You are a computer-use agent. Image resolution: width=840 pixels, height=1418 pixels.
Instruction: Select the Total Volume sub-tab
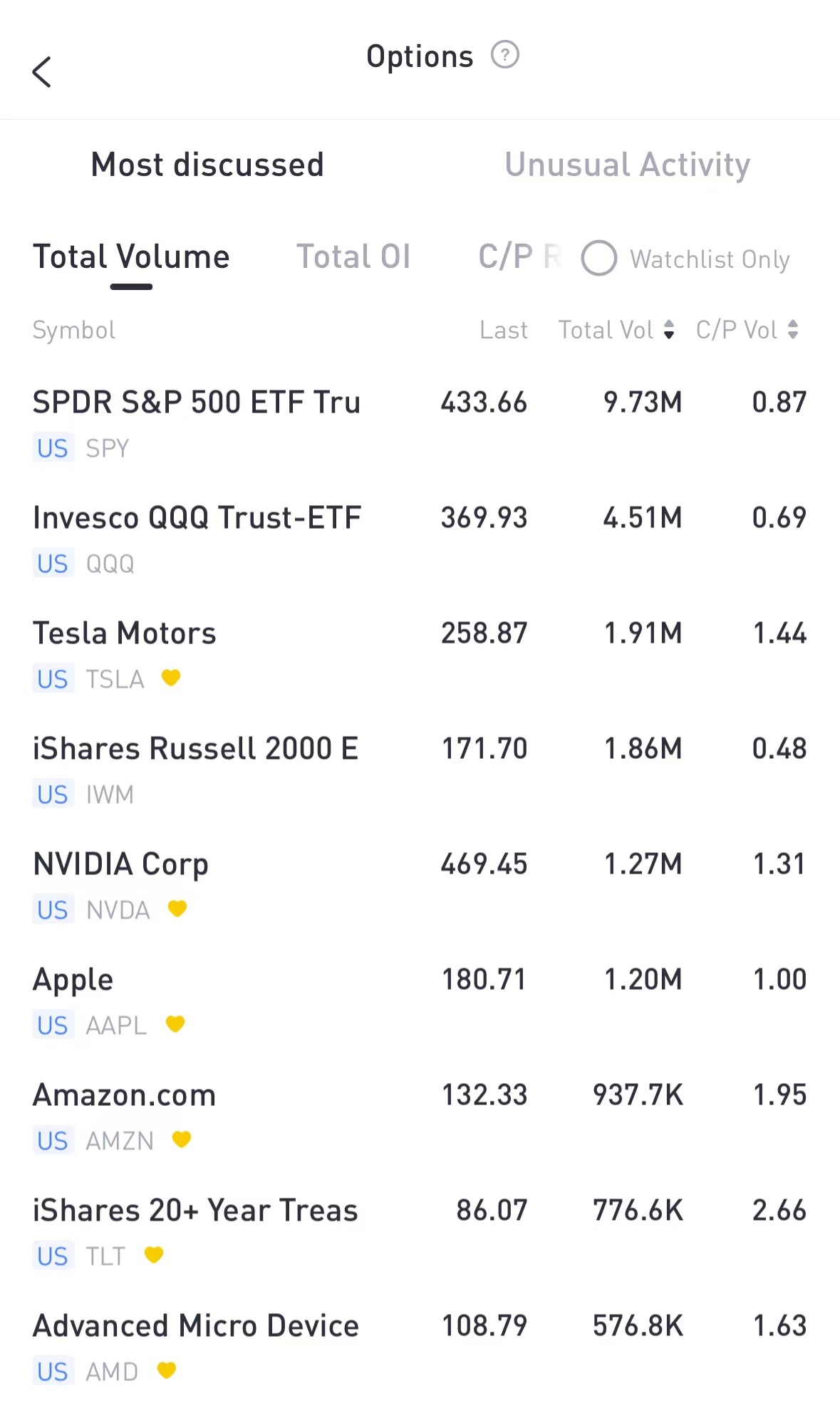[x=132, y=257]
